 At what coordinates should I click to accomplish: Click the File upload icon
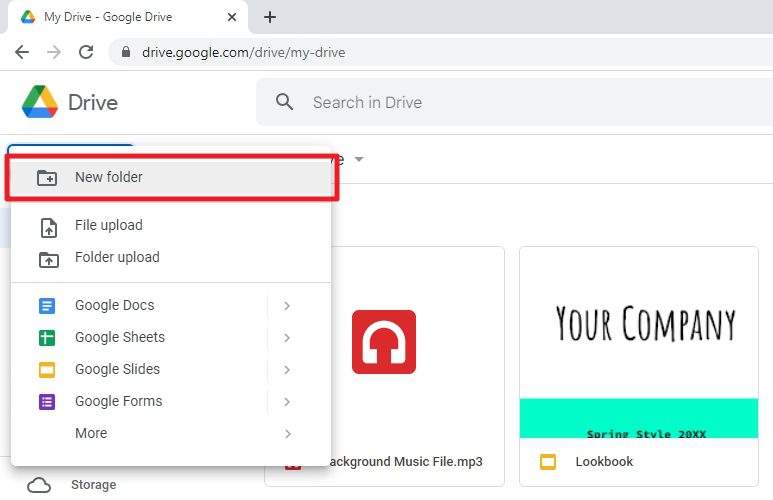click(48, 228)
